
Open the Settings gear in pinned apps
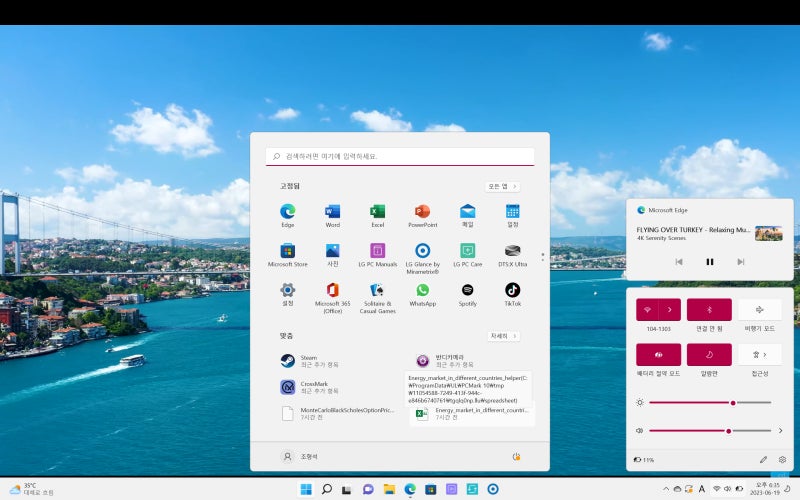288,294
